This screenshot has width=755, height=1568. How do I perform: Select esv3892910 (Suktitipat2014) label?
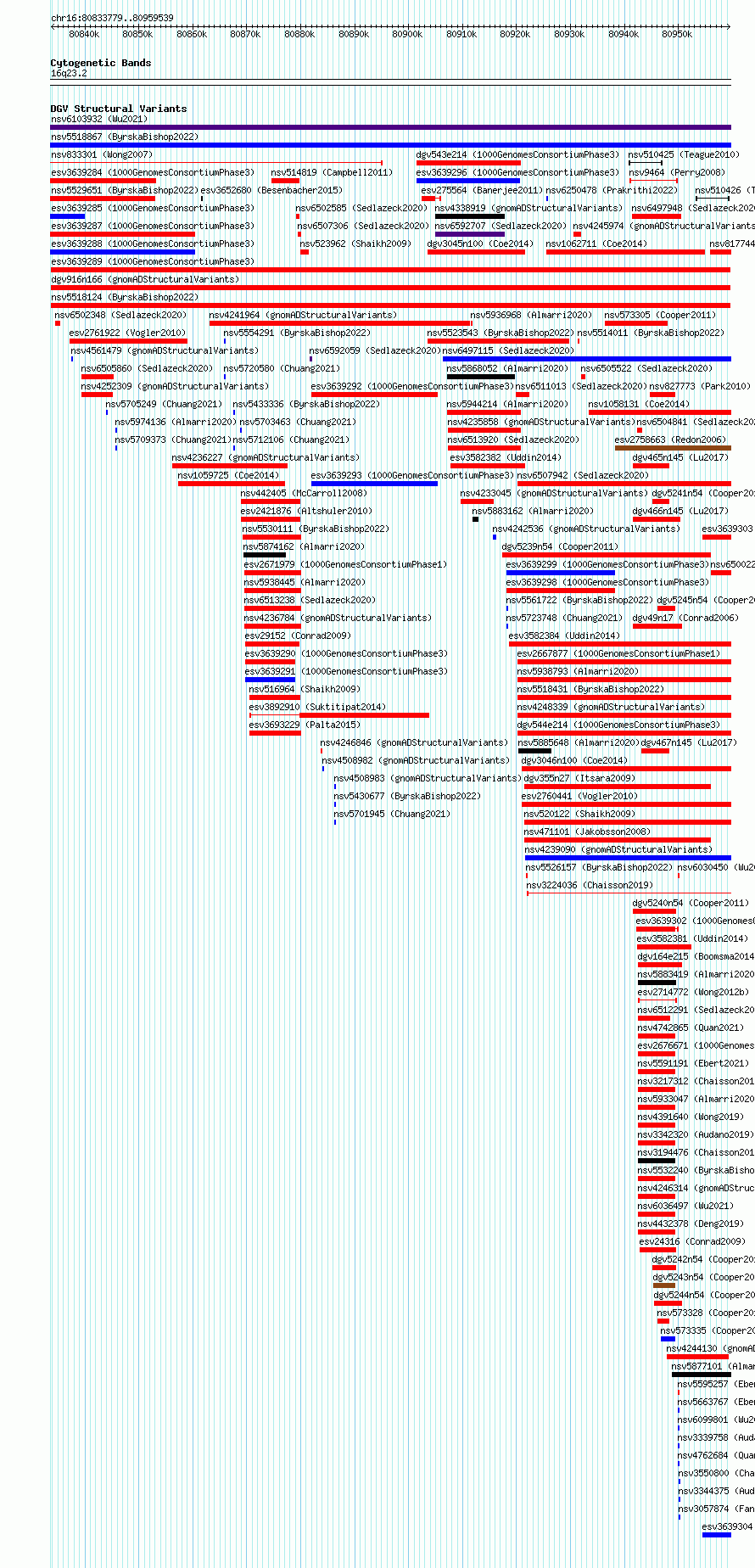pyautogui.click(x=317, y=707)
